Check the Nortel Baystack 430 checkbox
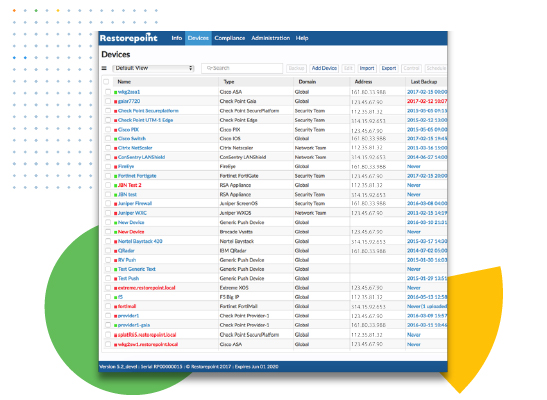This screenshot has height=400, width=547. click(108, 241)
